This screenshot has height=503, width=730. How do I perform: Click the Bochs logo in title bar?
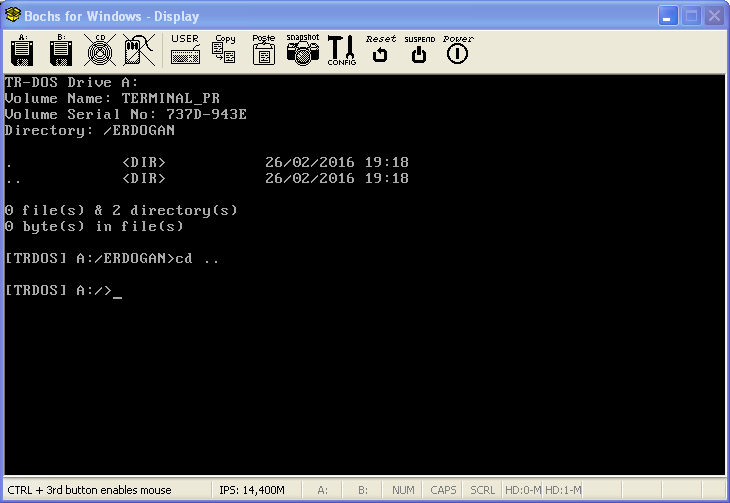[13, 15]
